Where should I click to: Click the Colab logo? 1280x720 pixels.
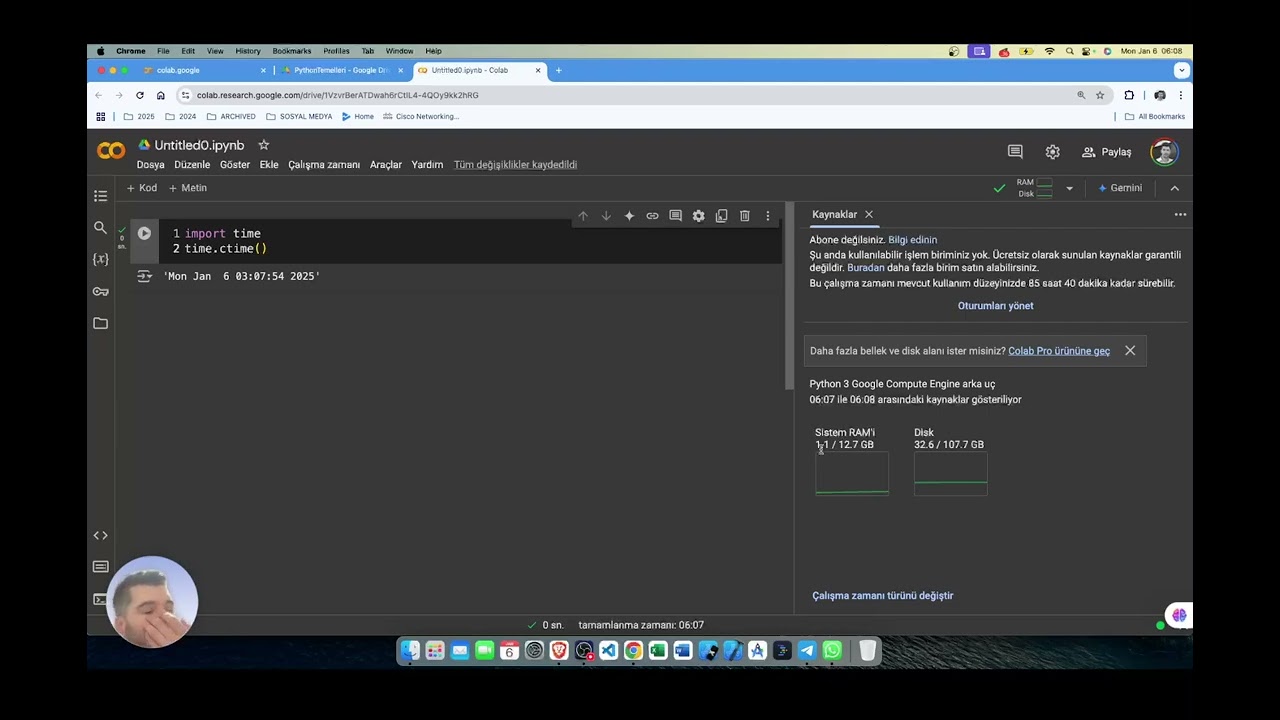[111, 151]
